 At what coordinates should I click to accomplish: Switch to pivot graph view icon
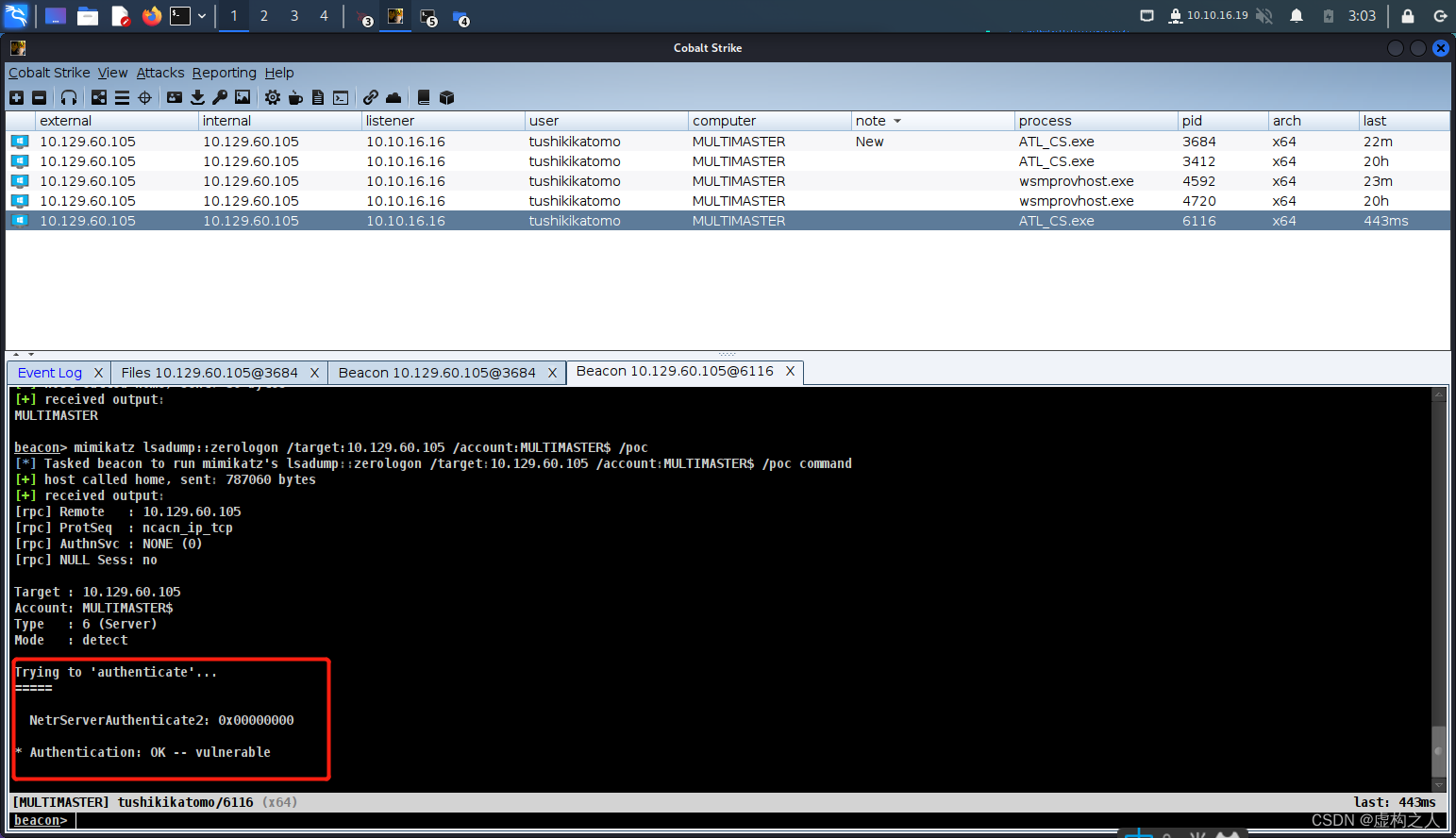click(99, 97)
